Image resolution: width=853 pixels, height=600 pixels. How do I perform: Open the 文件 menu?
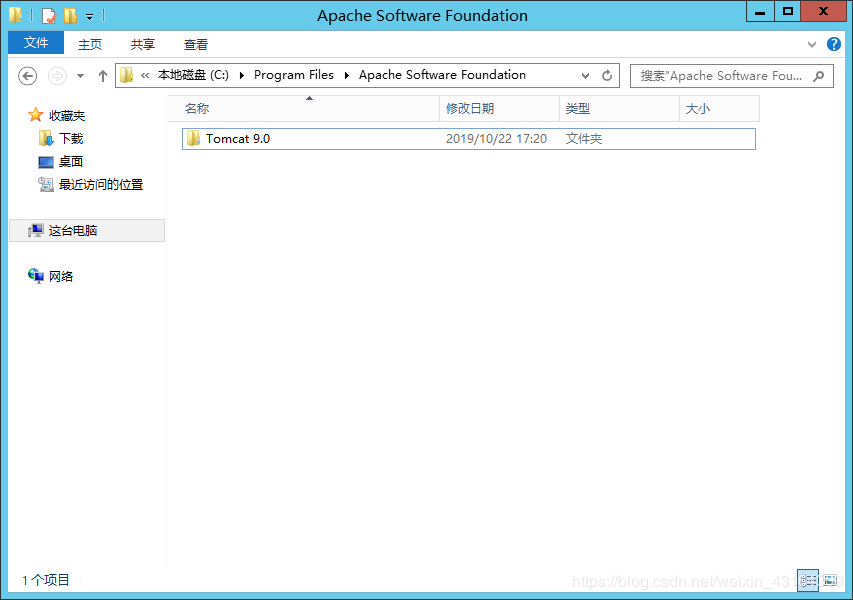tap(36, 43)
